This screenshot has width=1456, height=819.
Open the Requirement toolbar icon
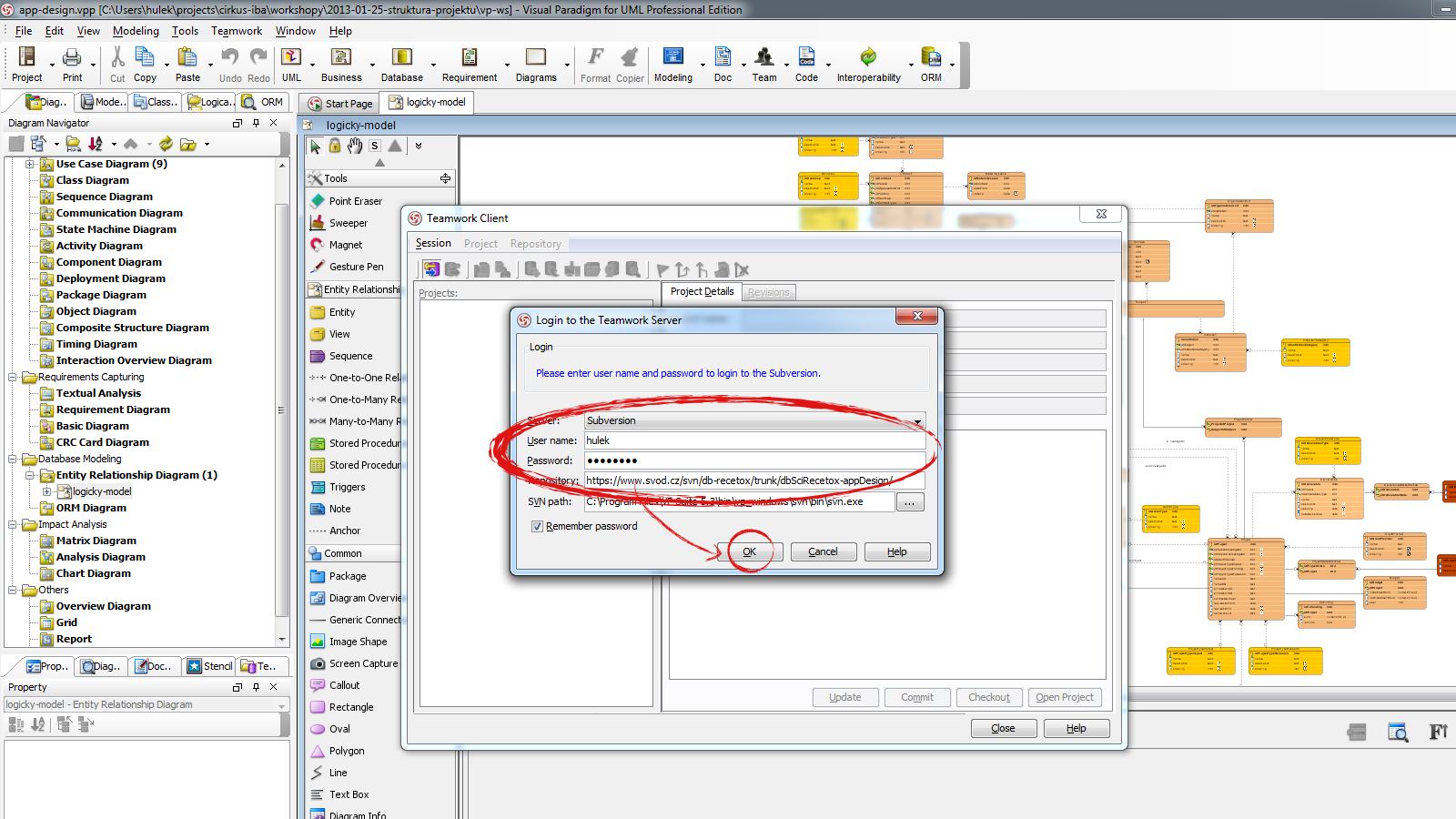[x=470, y=57]
